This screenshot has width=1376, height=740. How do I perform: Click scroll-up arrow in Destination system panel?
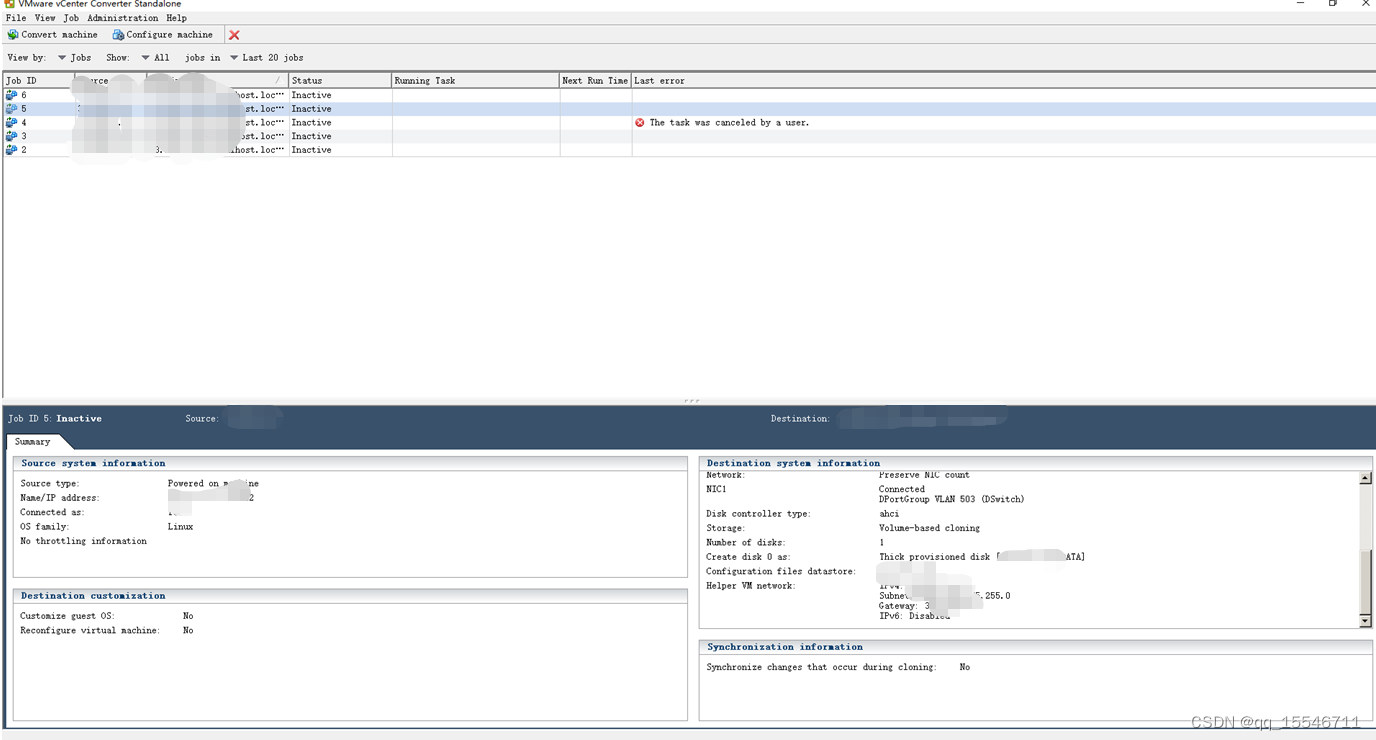1366,477
